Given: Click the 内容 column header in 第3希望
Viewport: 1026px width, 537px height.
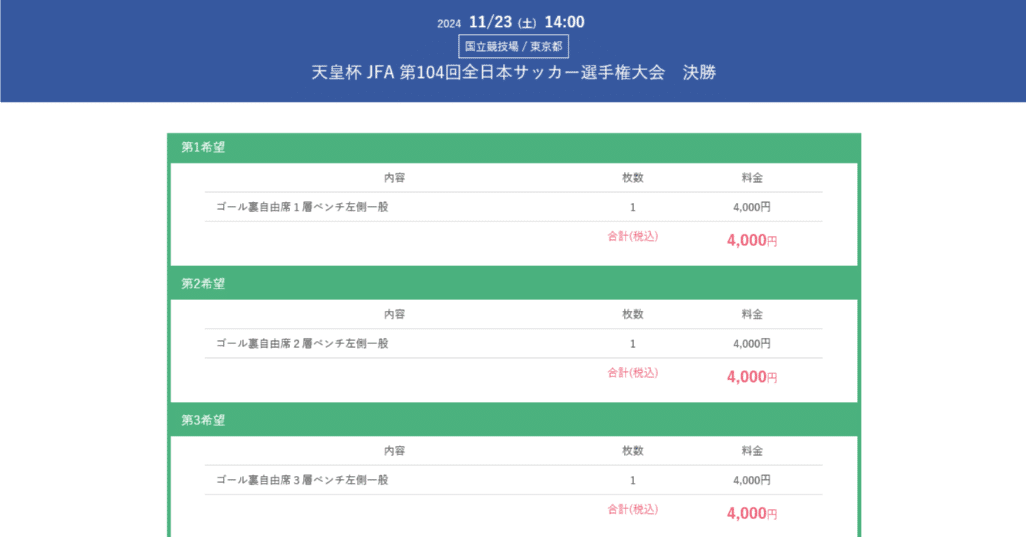Looking at the screenshot, I should pyautogui.click(x=394, y=451).
